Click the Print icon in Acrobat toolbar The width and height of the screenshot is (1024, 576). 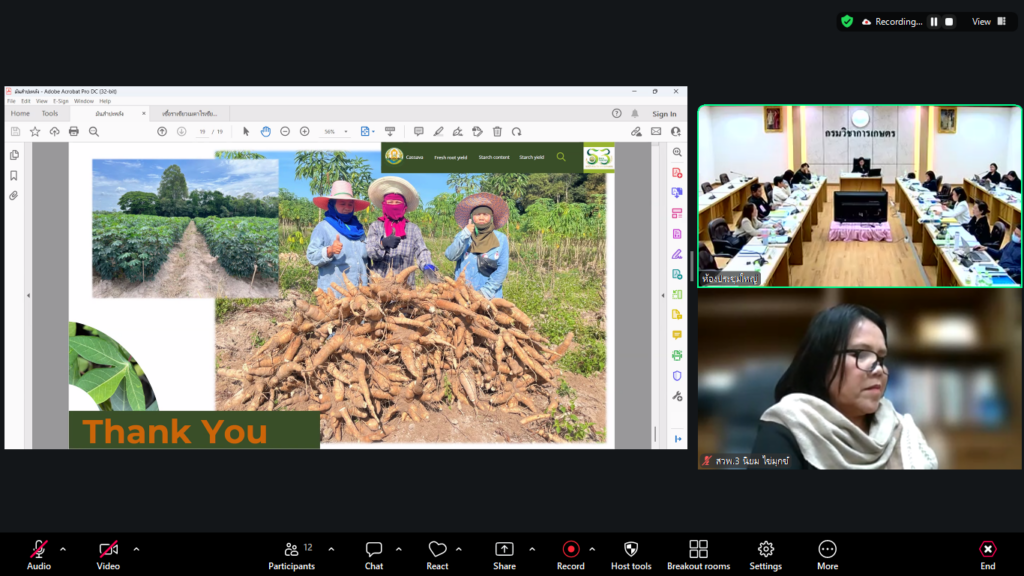tap(73, 131)
